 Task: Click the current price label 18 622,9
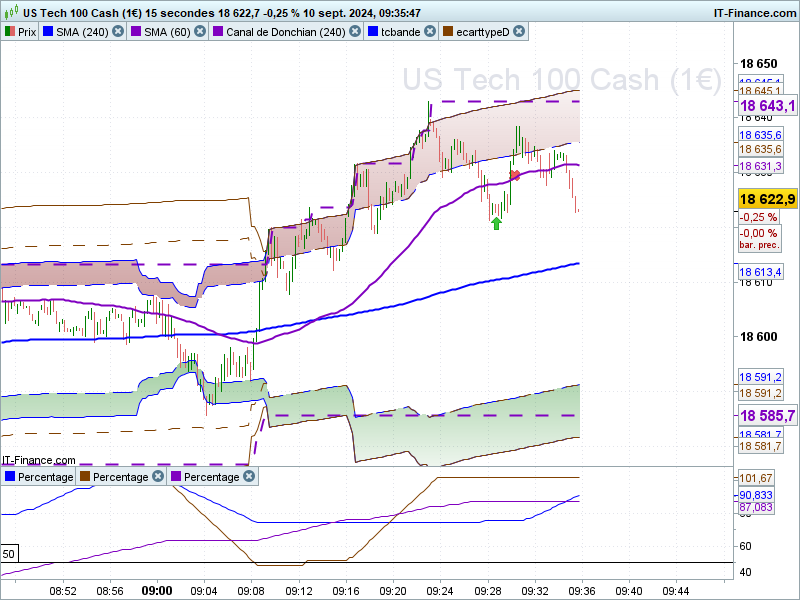coord(767,199)
